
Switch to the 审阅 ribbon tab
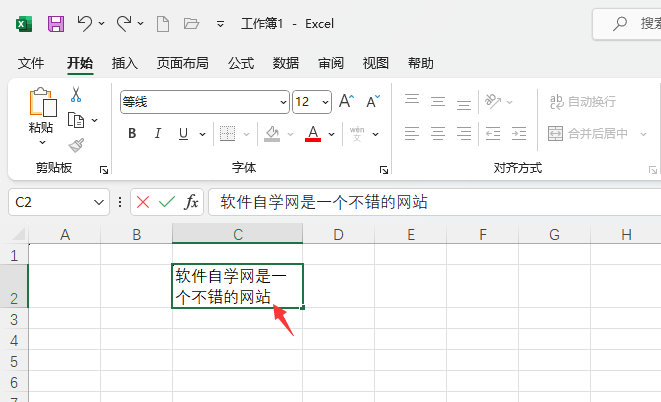tap(331, 63)
